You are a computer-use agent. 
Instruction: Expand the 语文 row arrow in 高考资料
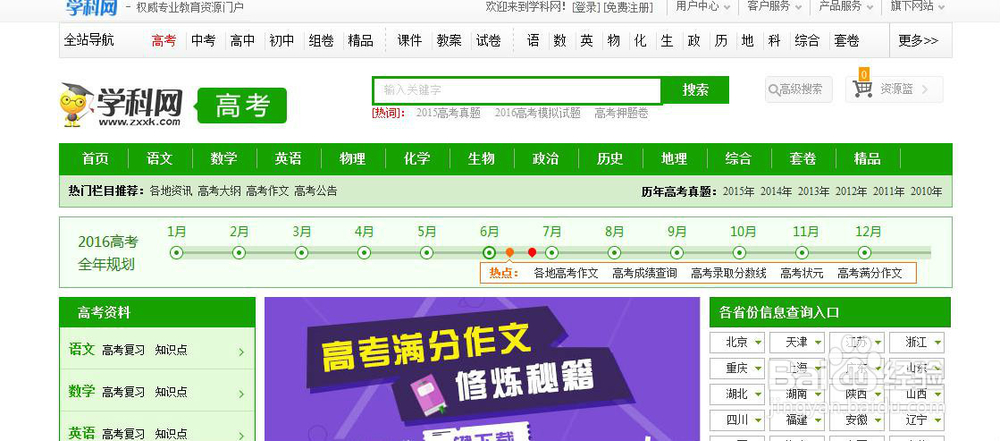point(241,352)
